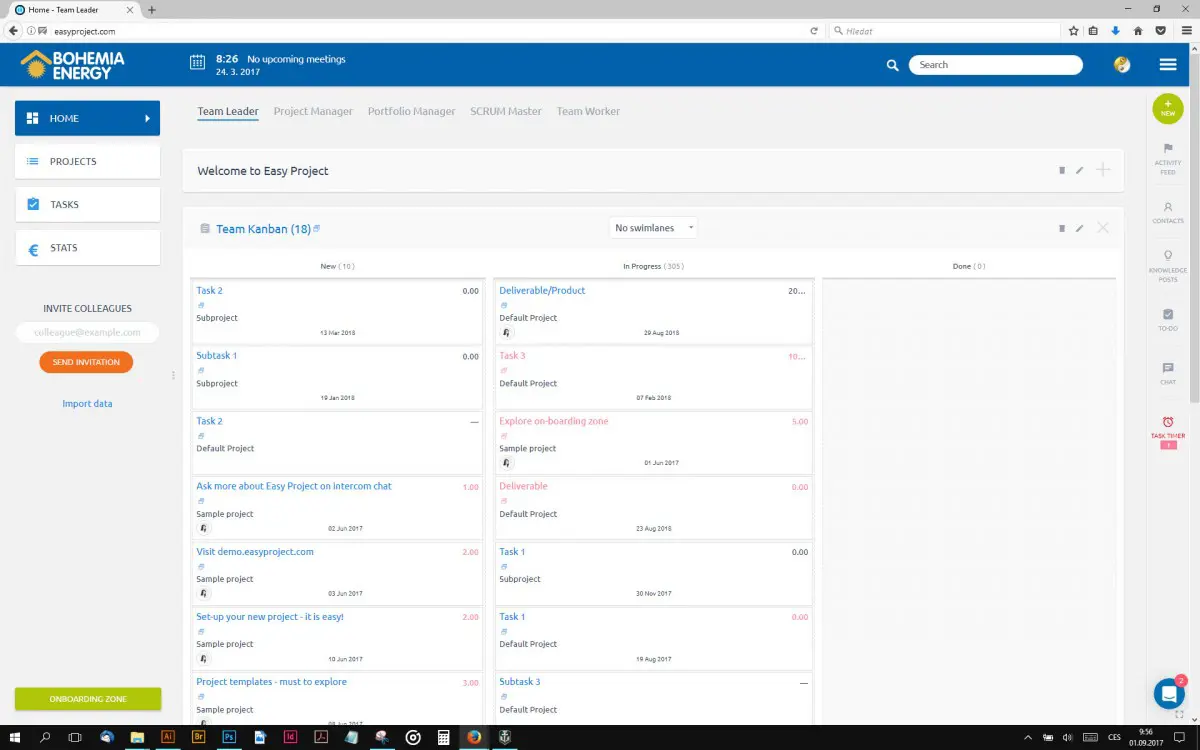Viewport: 1200px width, 750px height.
Task: Open the SCRUM Master tab
Action: click(x=505, y=111)
